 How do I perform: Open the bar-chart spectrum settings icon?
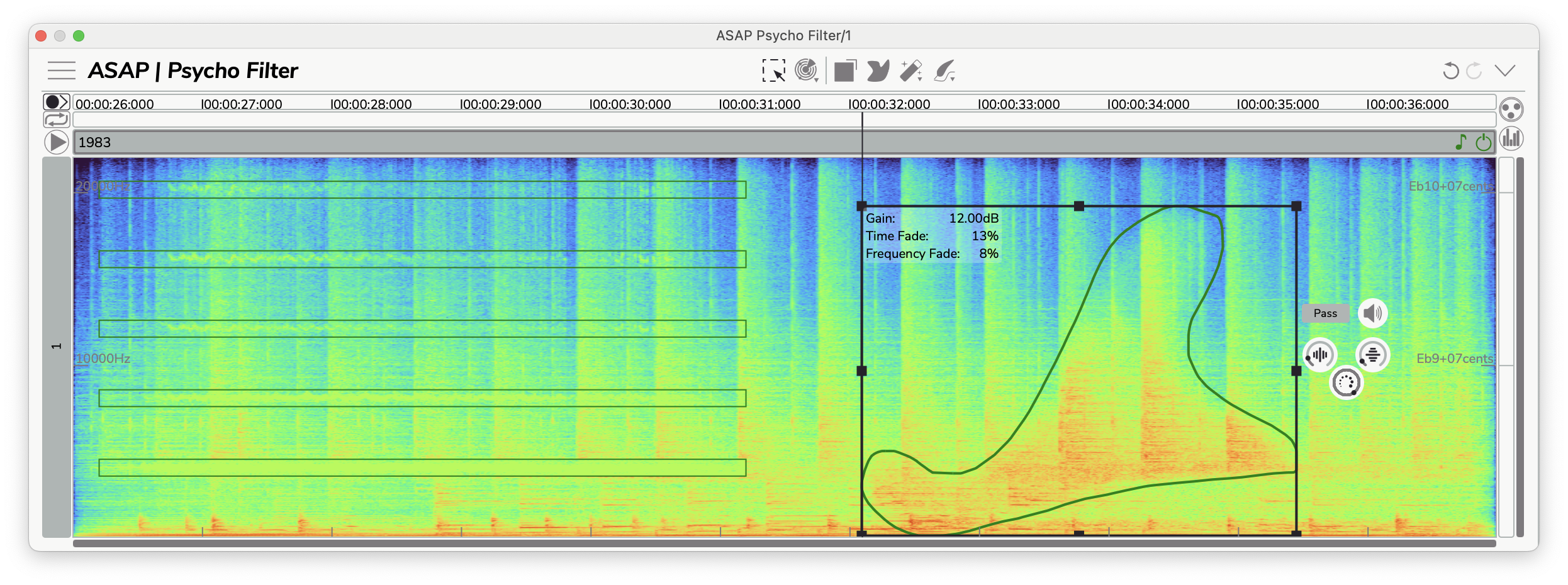coord(1511,138)
